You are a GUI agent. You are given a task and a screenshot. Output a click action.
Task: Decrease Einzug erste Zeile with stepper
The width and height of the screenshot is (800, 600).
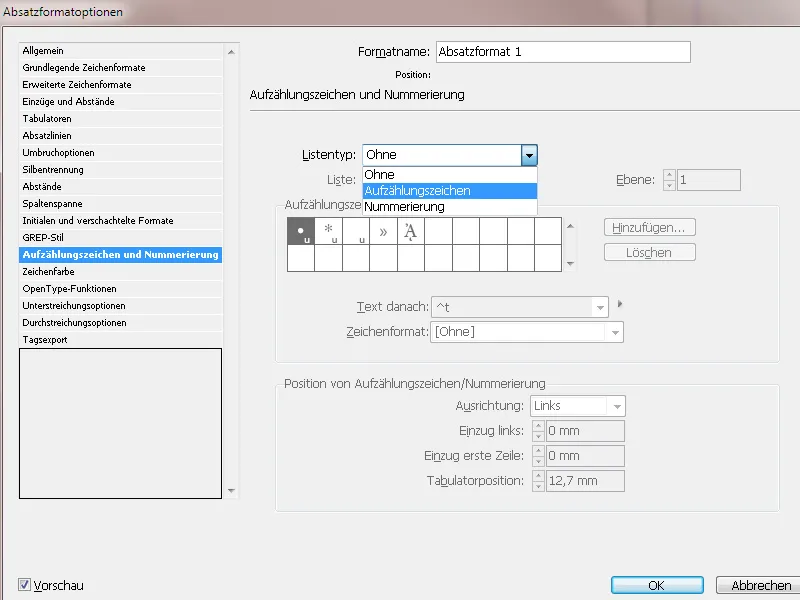538,461
